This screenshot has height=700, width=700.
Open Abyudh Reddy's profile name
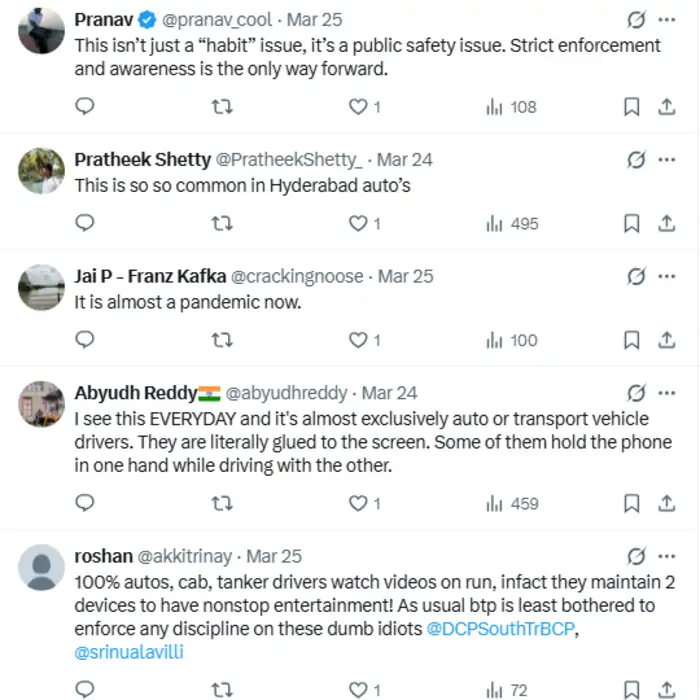(x=135, y=393)
